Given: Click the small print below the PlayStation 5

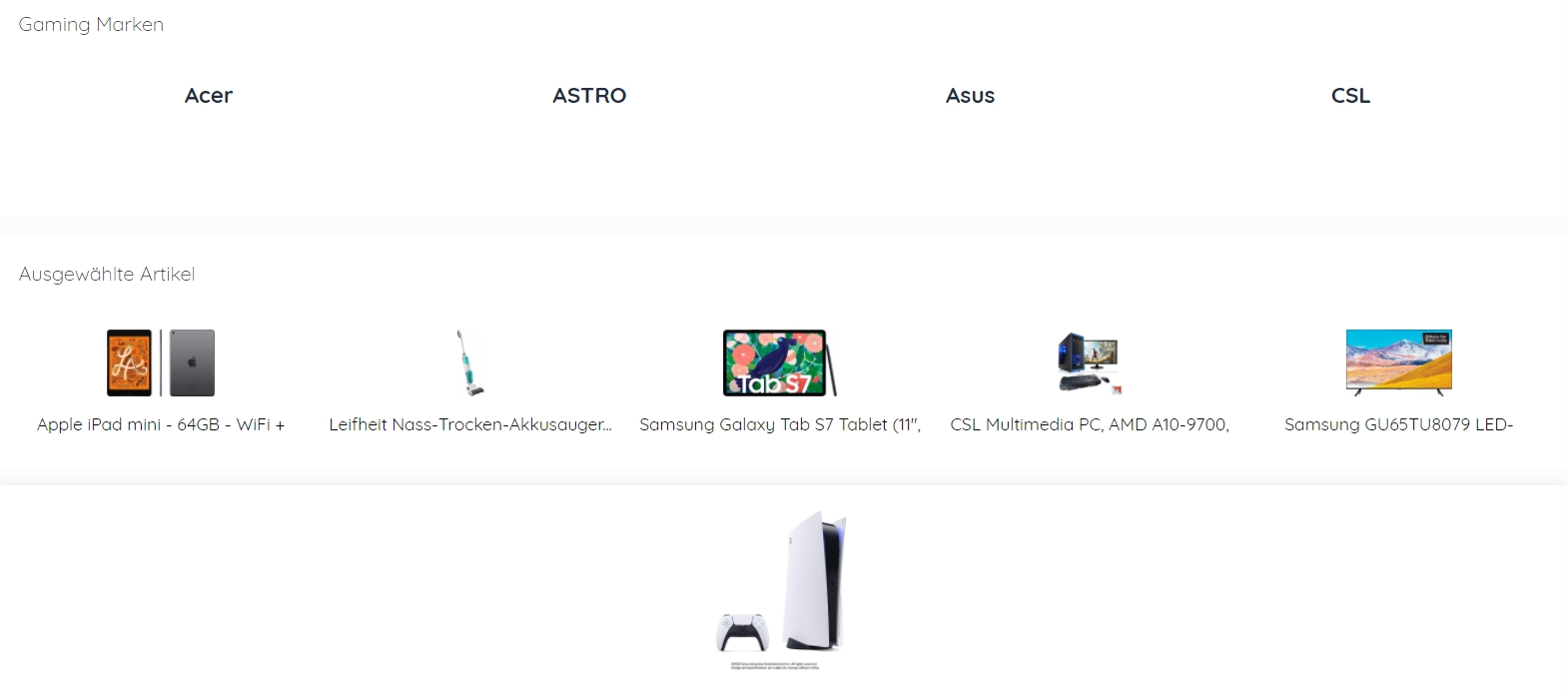Looking at the screenshot, I should [x=775, y=665].
